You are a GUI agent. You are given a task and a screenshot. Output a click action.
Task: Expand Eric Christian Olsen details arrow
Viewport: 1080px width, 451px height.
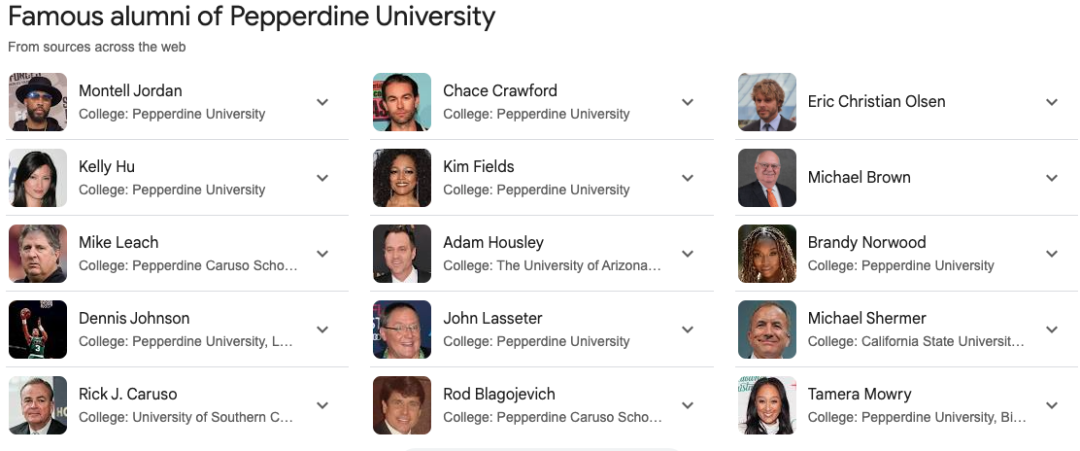coord(1051,102)
